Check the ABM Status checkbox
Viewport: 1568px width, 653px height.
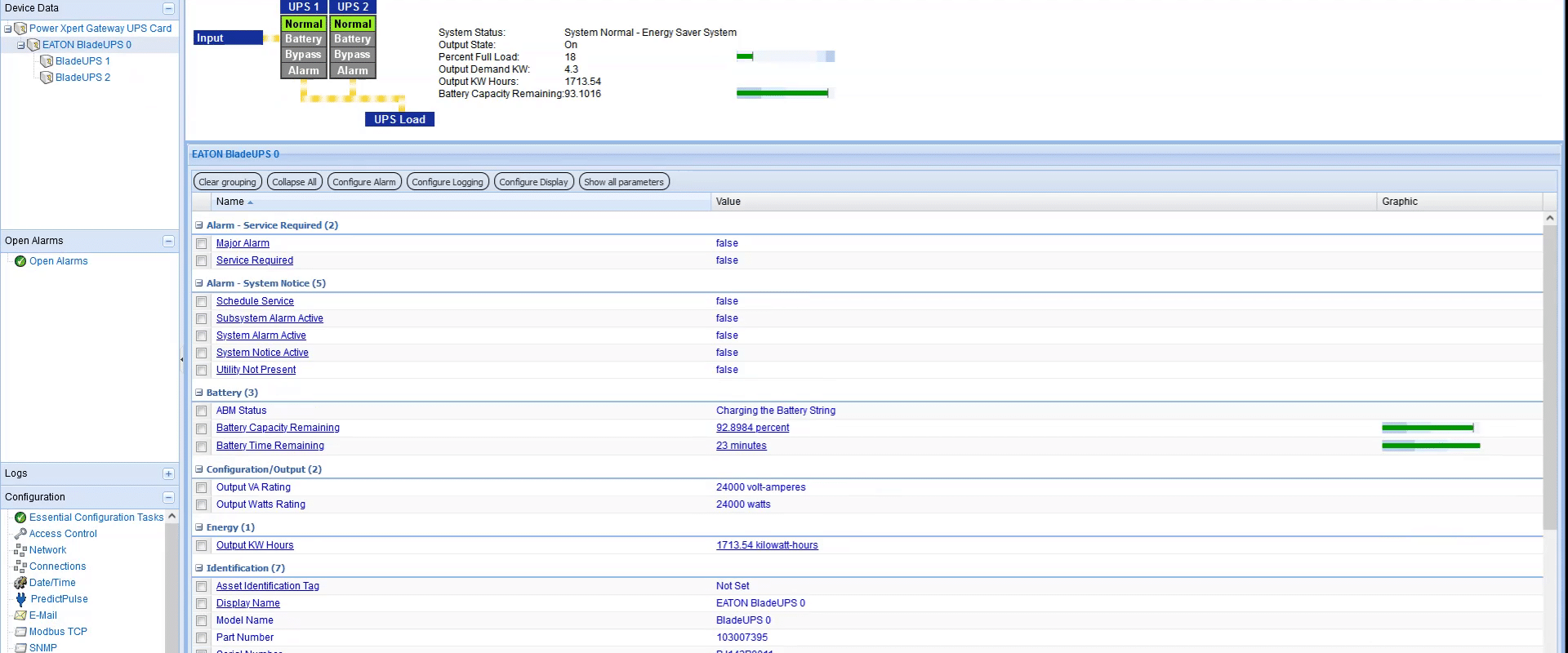pyautogui.click(x=202, y=411)
